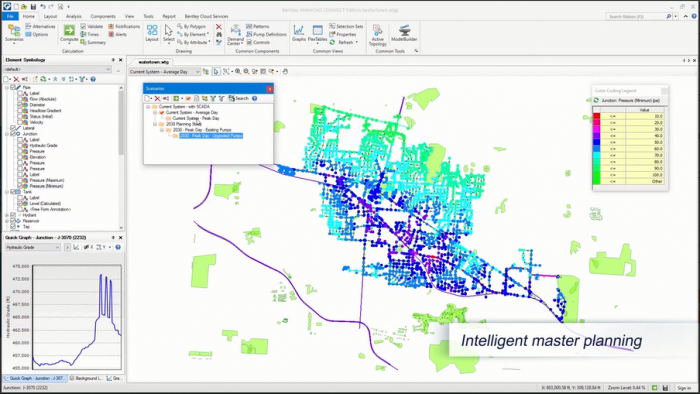Click the Compute button in the ribbon
Image resolution: width=700 pixels, height=394 pixels.
coord(69,33)
